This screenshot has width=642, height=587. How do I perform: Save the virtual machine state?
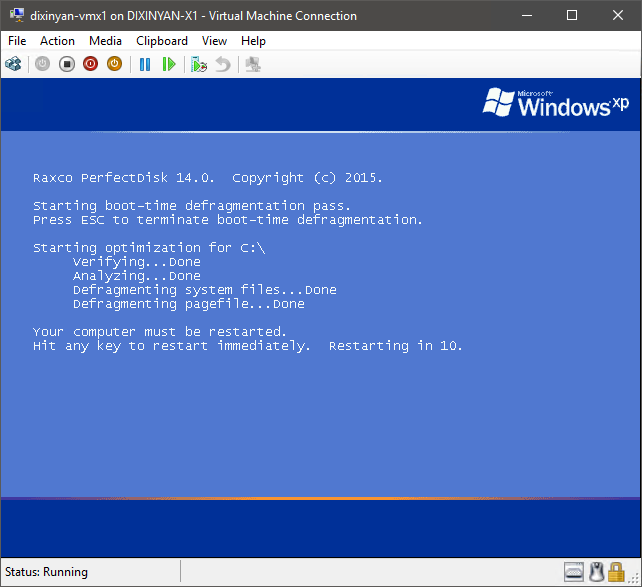tap(115, 64)
